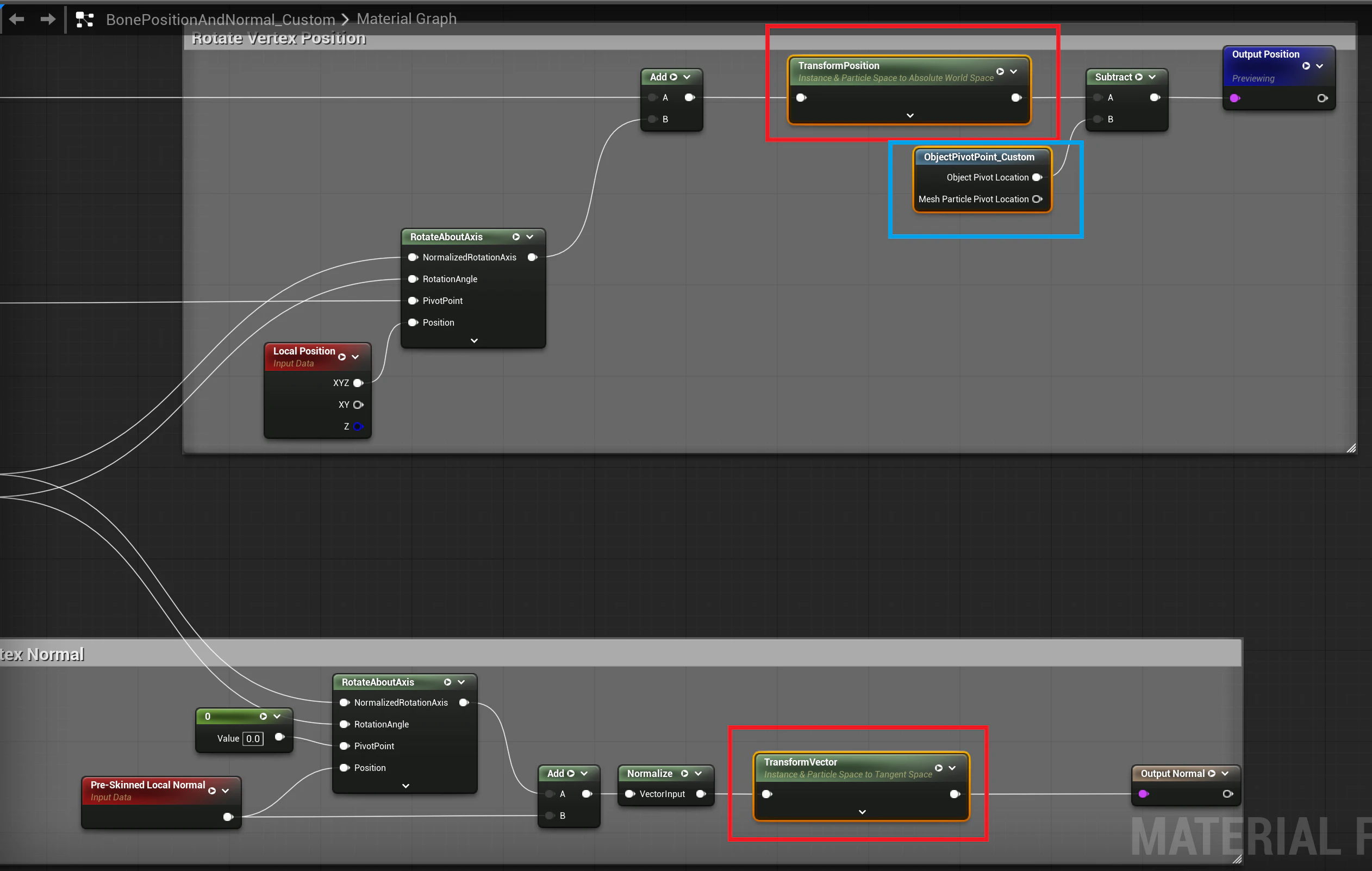Screen dimensions: 1372x871
Task: Click the magenta input pin of Output Normal
Action: (x=1144, y=794)
